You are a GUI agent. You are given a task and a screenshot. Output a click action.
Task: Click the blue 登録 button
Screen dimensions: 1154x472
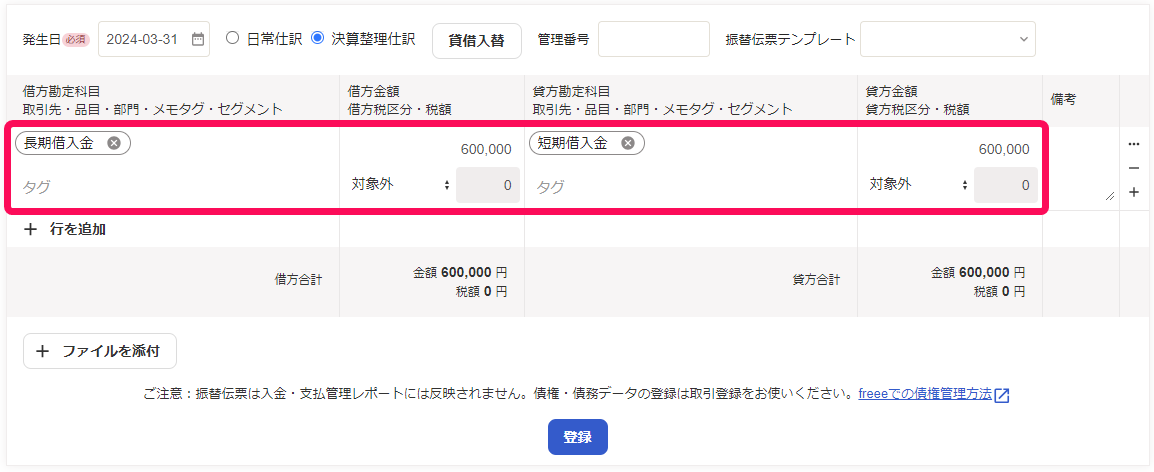[577, 437]
